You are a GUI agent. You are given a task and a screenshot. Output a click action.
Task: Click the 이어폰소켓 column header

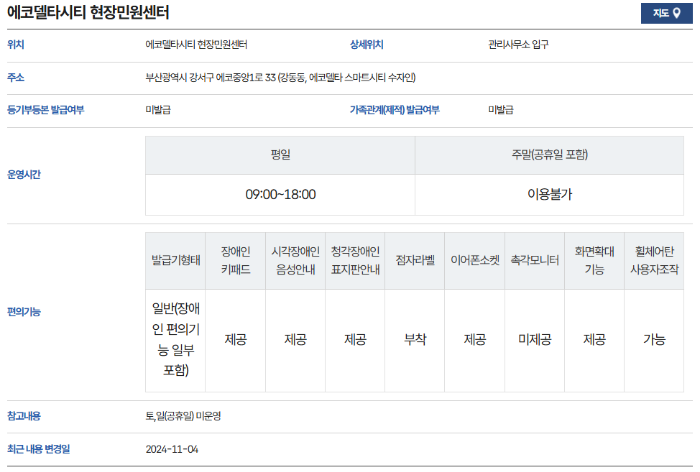(475, 260)
